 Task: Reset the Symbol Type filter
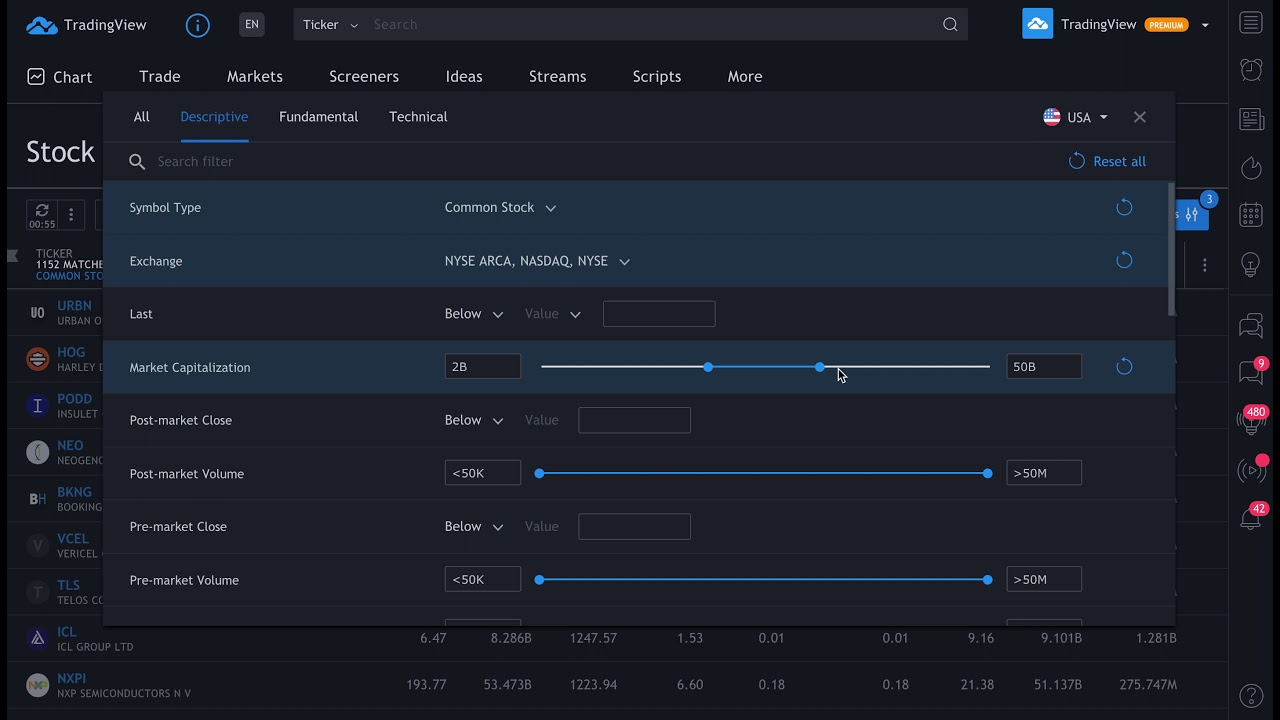[x=1124, y=207]
